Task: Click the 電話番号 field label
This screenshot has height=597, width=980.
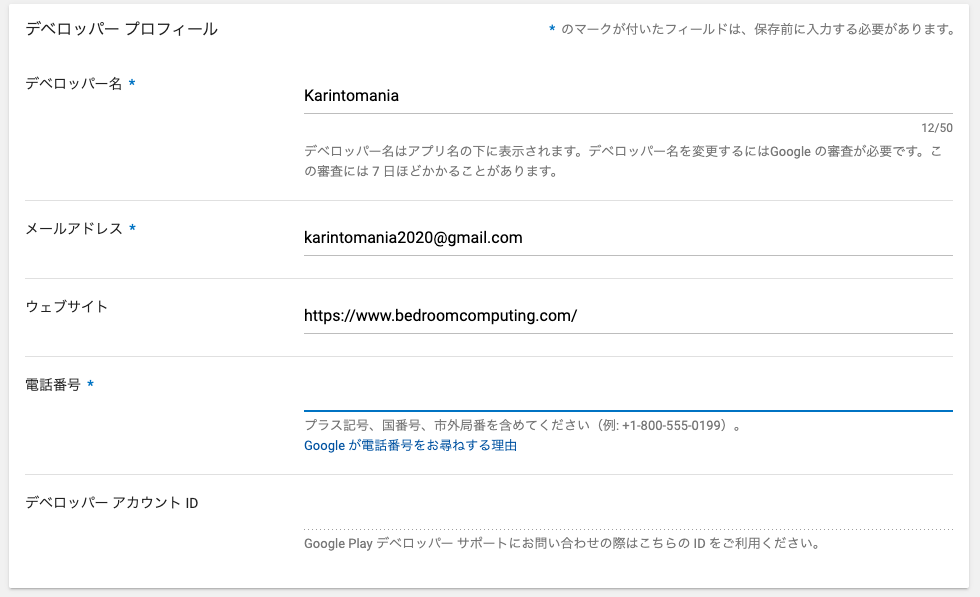Action: click(53, 384)
